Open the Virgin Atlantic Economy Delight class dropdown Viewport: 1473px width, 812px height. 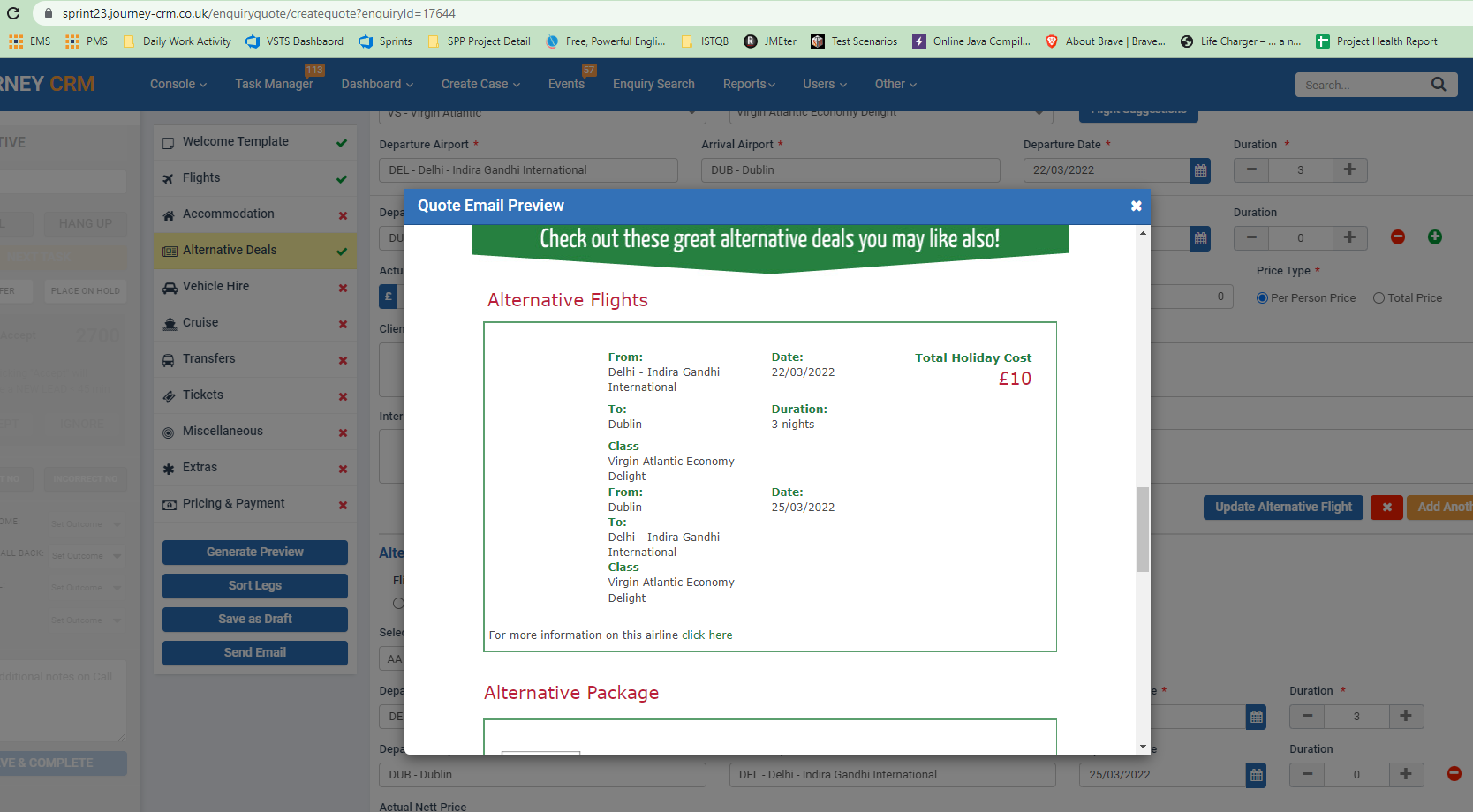(890, 114)
